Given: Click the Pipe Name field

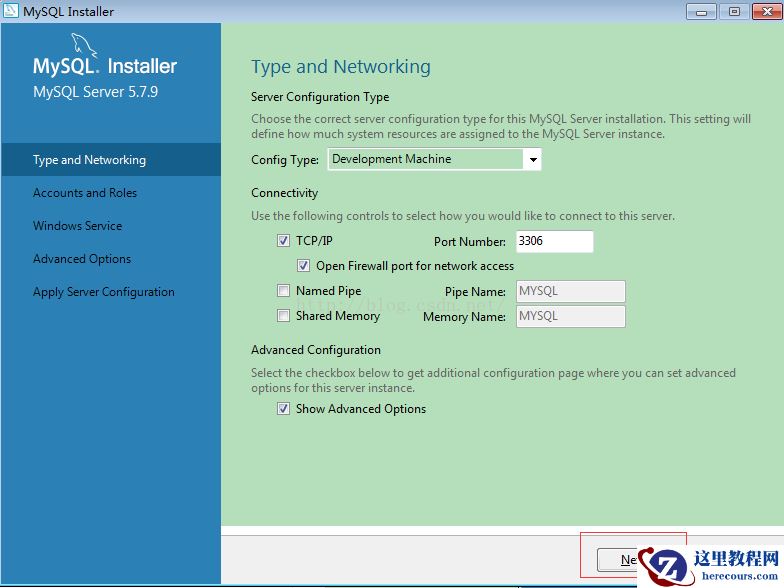Looking at the screenshot, I should [570, 292].
